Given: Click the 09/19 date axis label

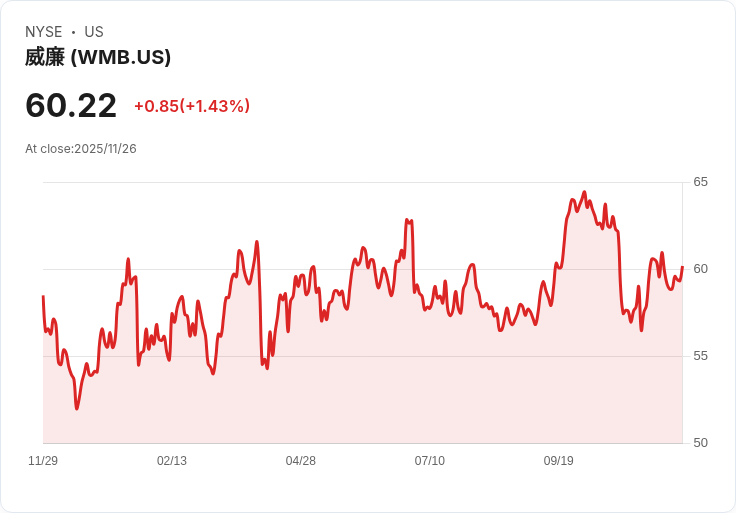Looking at the screenshot, I should 559,460.
